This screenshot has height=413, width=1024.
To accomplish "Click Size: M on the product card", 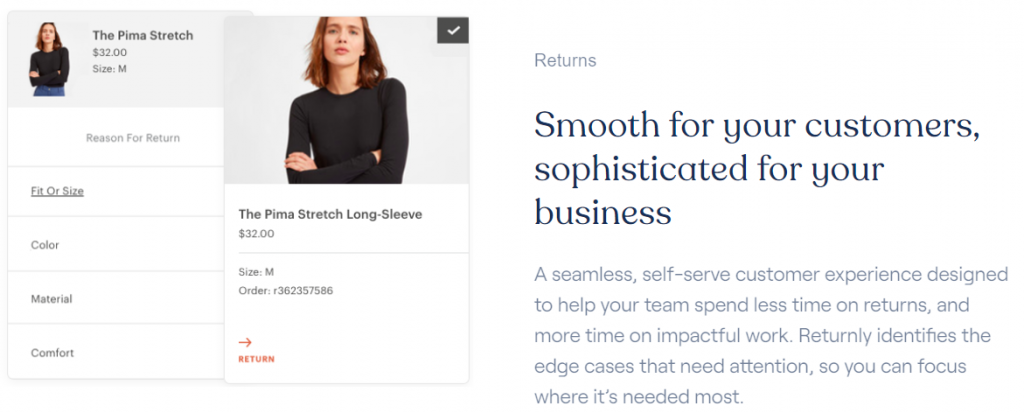I will (256, 272).
